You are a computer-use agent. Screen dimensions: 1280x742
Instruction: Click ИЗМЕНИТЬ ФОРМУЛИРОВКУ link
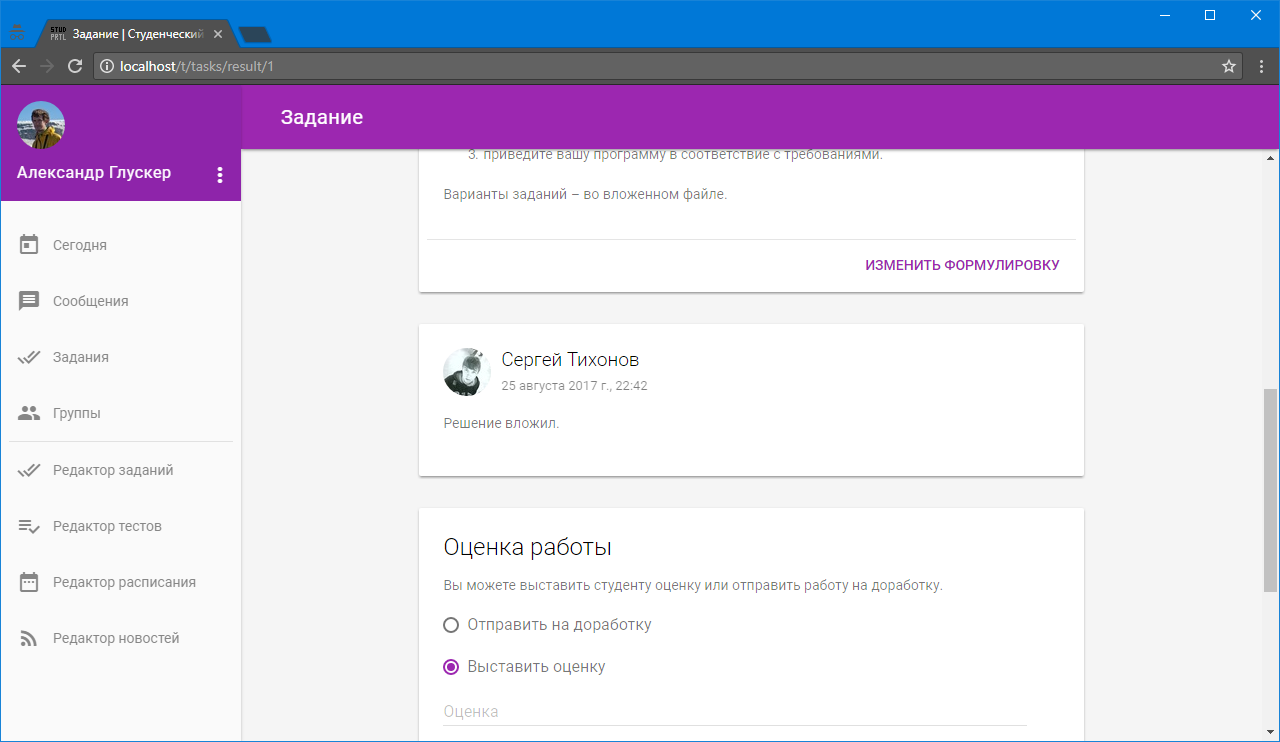point(962,264)
